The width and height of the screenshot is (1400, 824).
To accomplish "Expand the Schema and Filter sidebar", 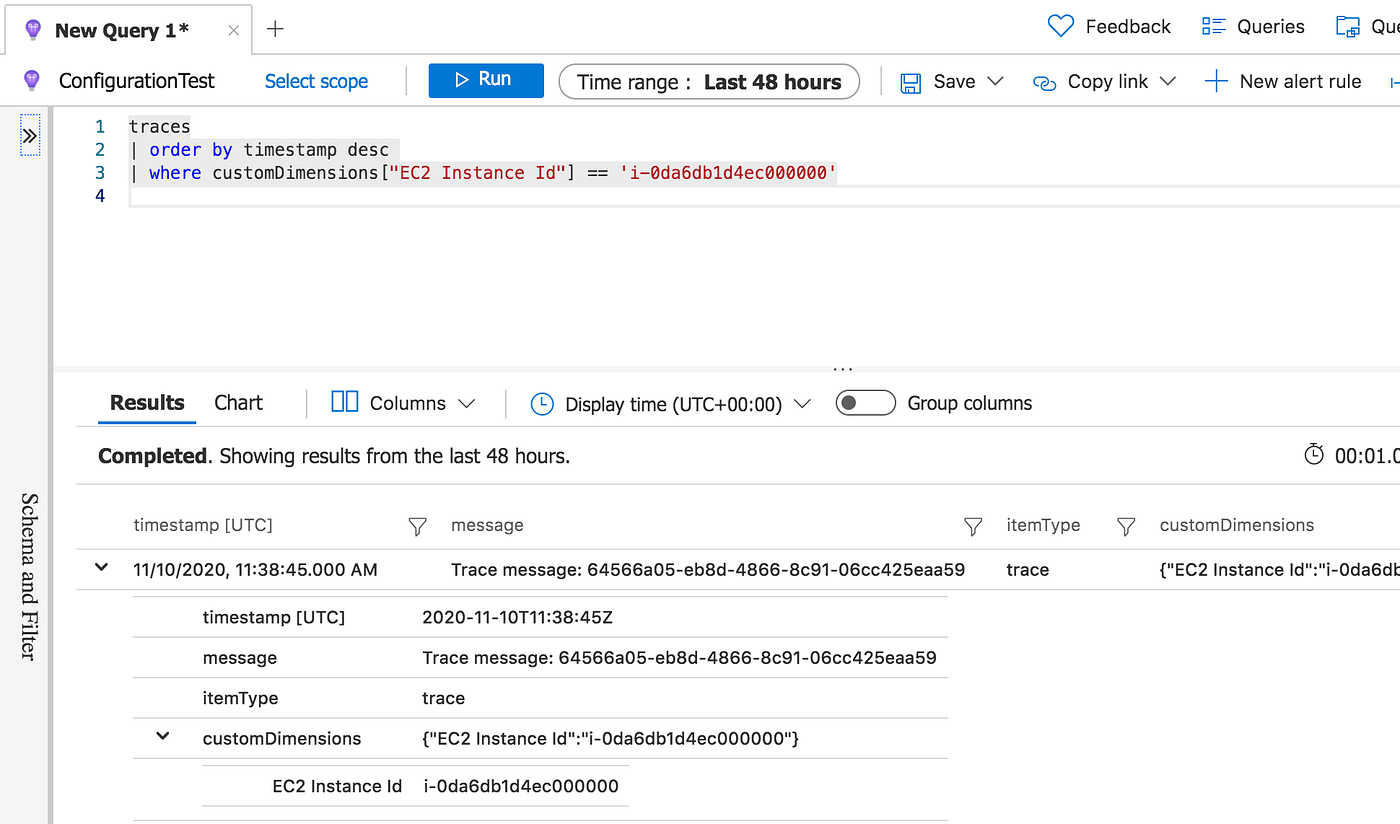I will tap(29, 134).
